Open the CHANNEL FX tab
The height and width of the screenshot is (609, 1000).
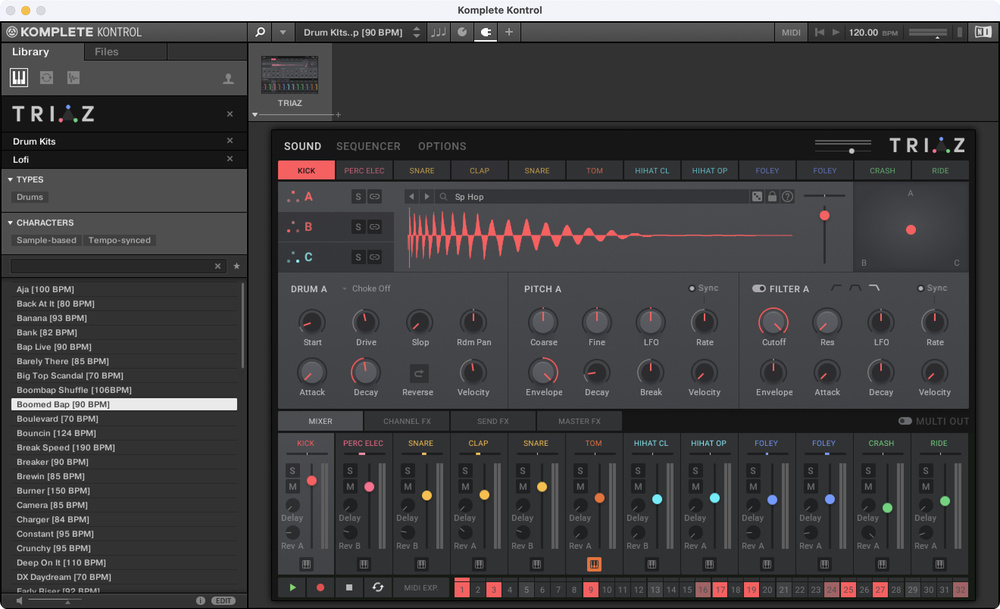(x=407, y=421)
